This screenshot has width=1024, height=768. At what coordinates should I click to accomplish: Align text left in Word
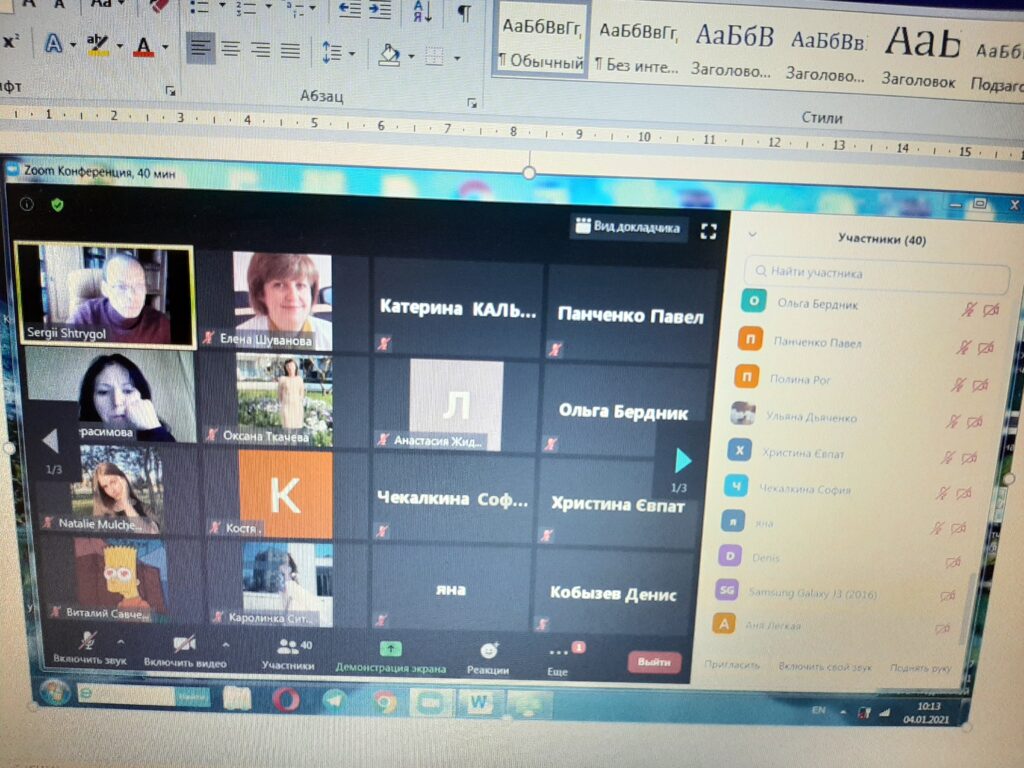point(200,48)
